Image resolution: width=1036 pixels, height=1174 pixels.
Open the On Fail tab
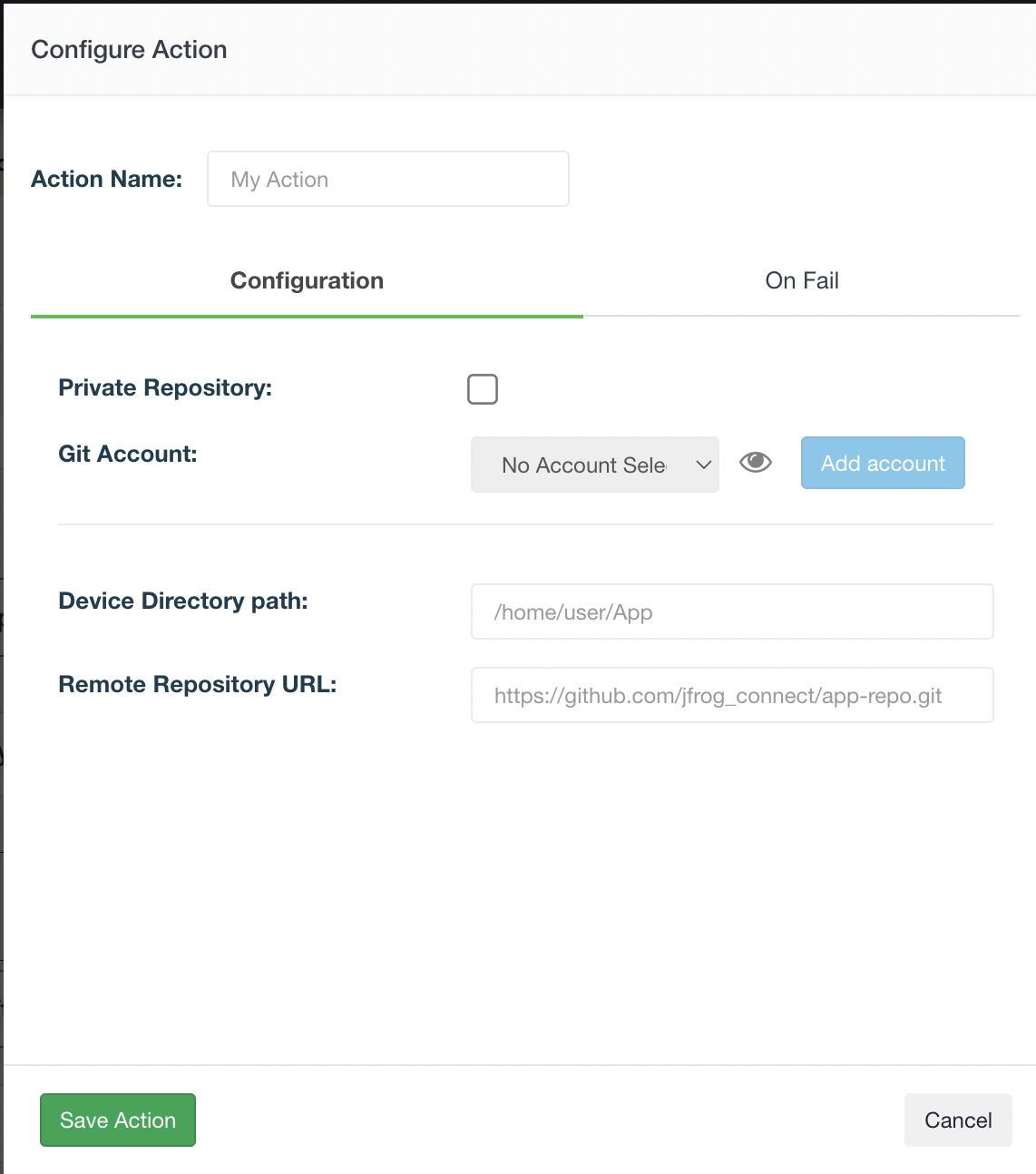(802, 280)
